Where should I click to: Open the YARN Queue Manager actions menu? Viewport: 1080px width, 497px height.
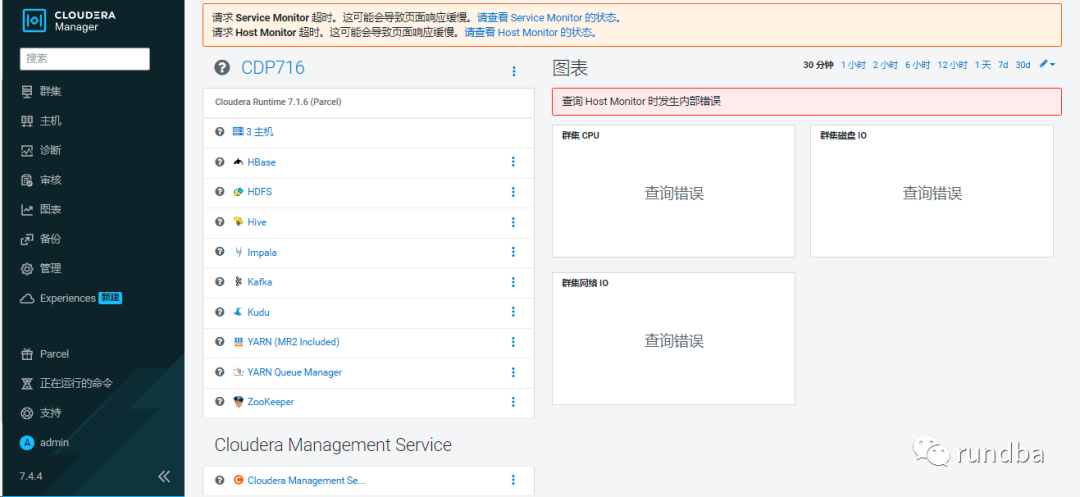coord(513,372)
